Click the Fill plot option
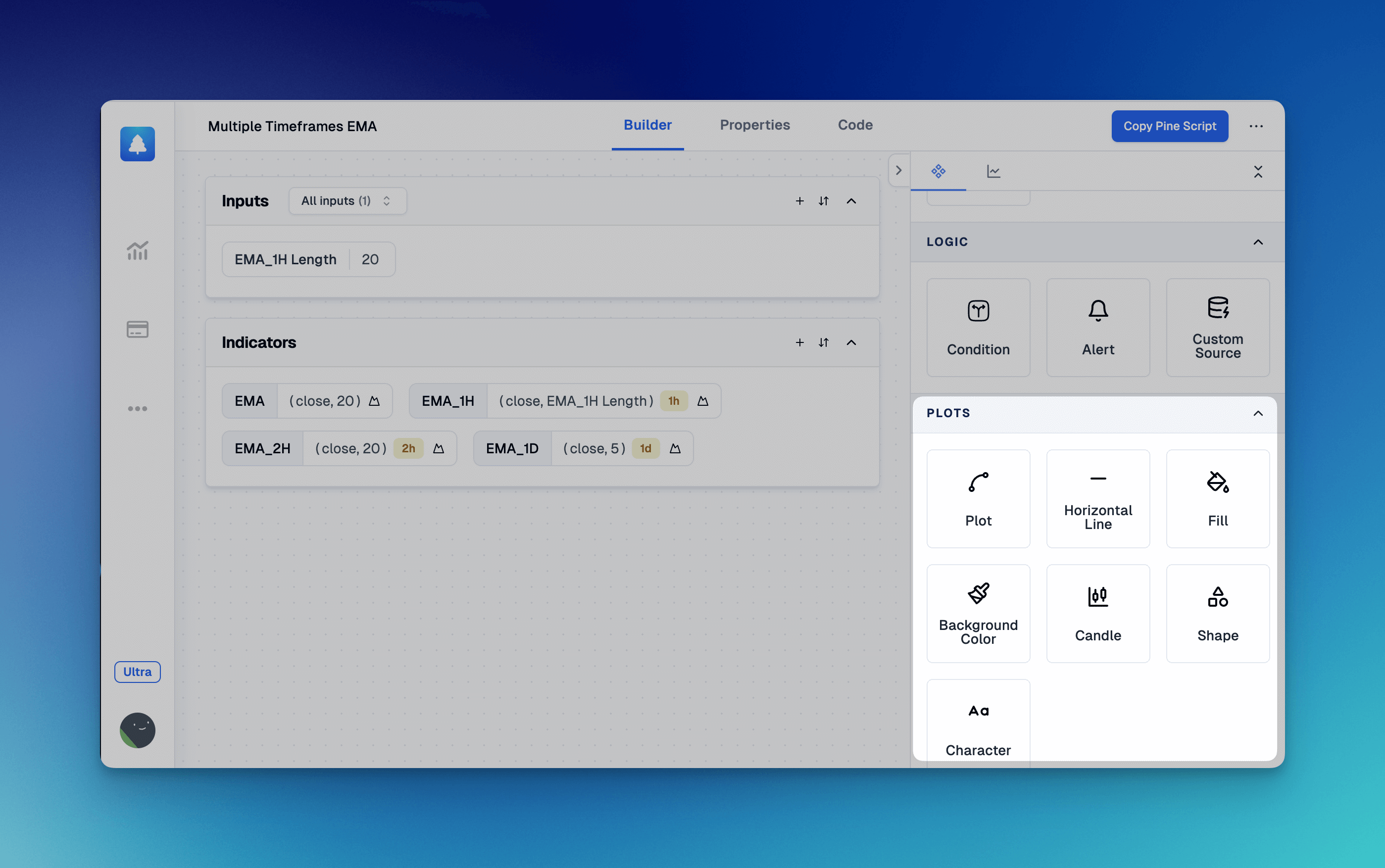 click(x=1217, y=498)
